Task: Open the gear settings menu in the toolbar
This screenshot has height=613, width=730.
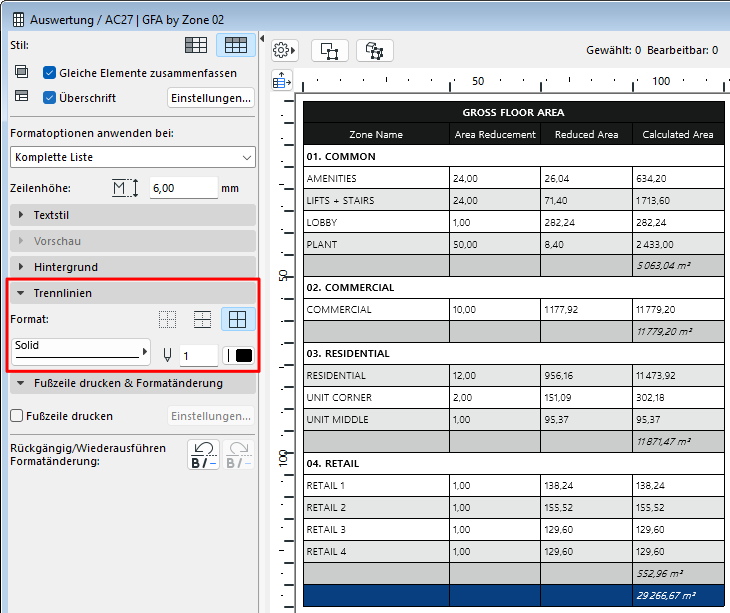Action: coord(285,50)
